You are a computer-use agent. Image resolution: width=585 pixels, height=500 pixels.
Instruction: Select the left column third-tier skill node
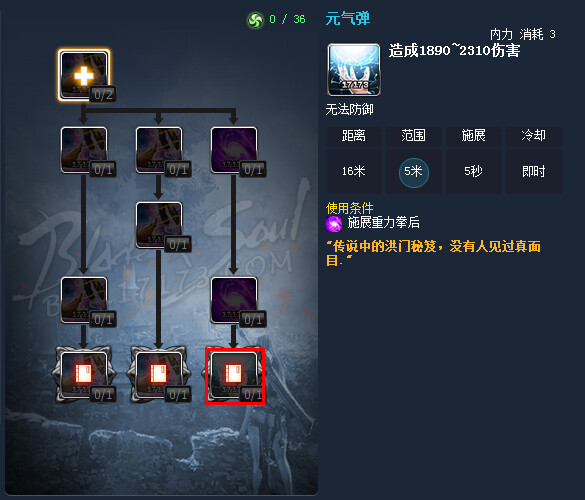(84, 300)
